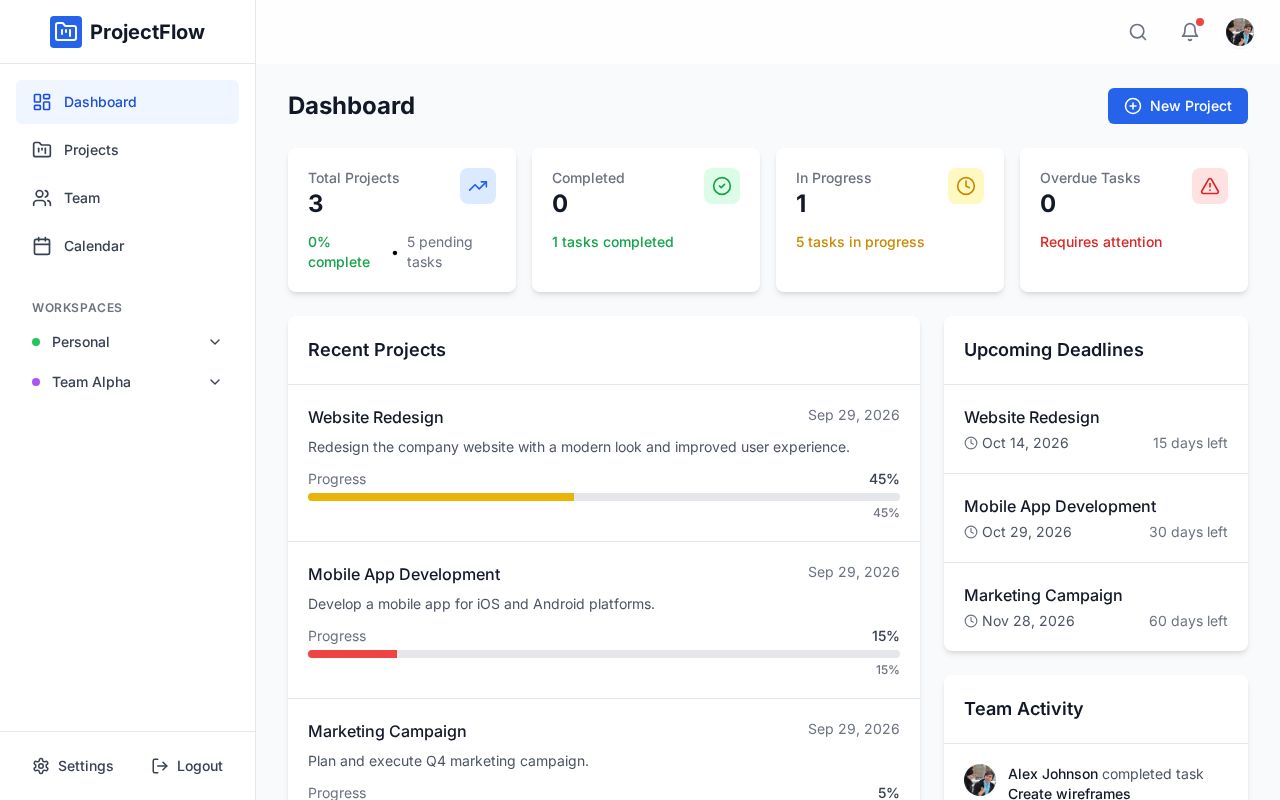This screenshot has height=800, width=1280.
Task: Click the Settings gear icon
Action: (x=41, y=766)
